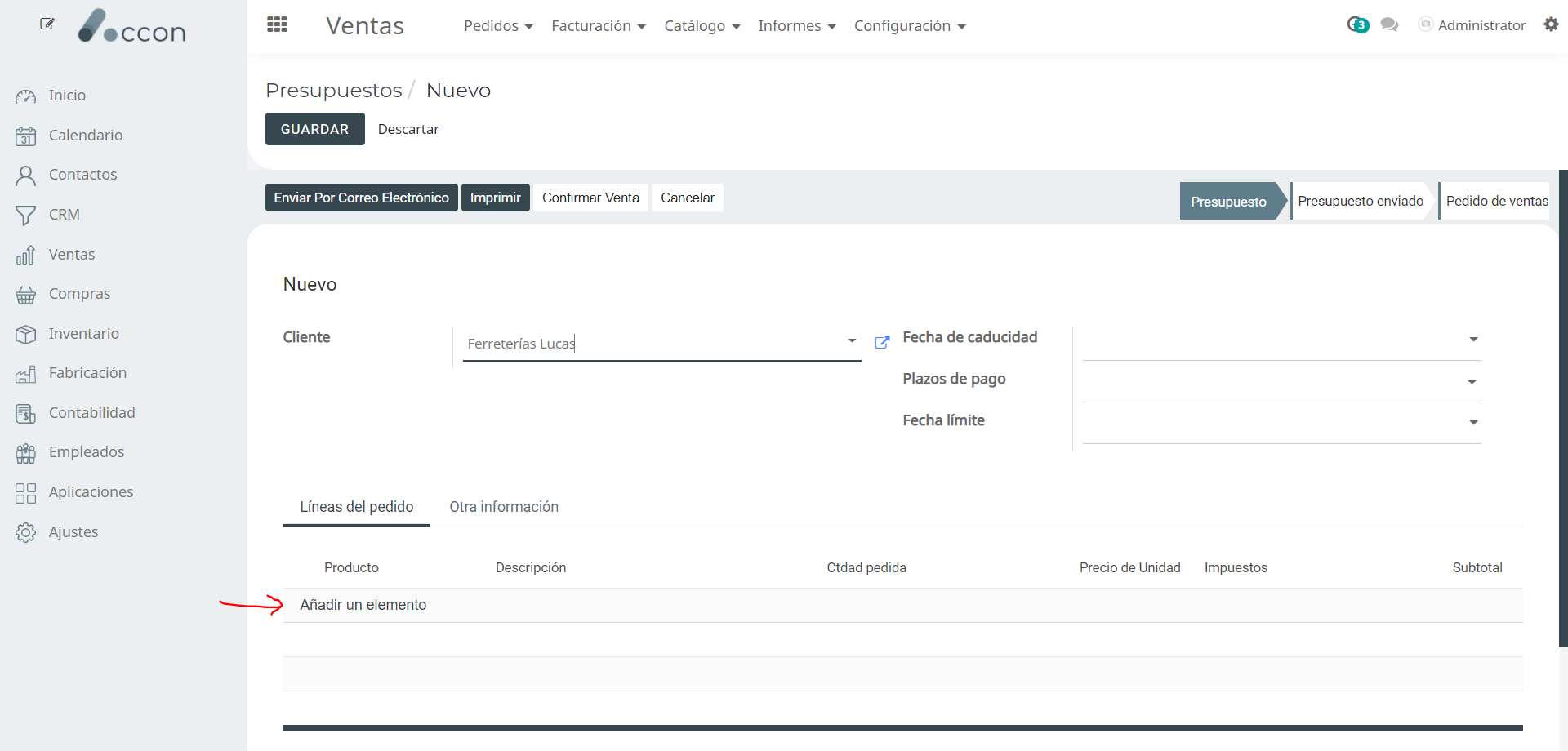Viewport: 1568px width, 751px height.
Task: Open CRM funnel icon in sidebar
Action: tap(25, 216)
